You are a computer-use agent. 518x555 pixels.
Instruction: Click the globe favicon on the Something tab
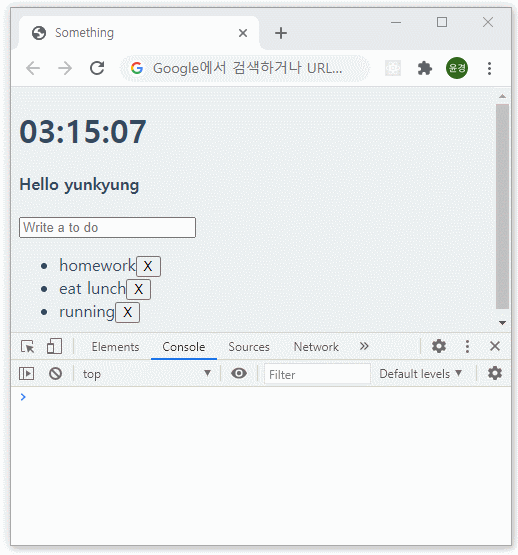click(39, 33)
